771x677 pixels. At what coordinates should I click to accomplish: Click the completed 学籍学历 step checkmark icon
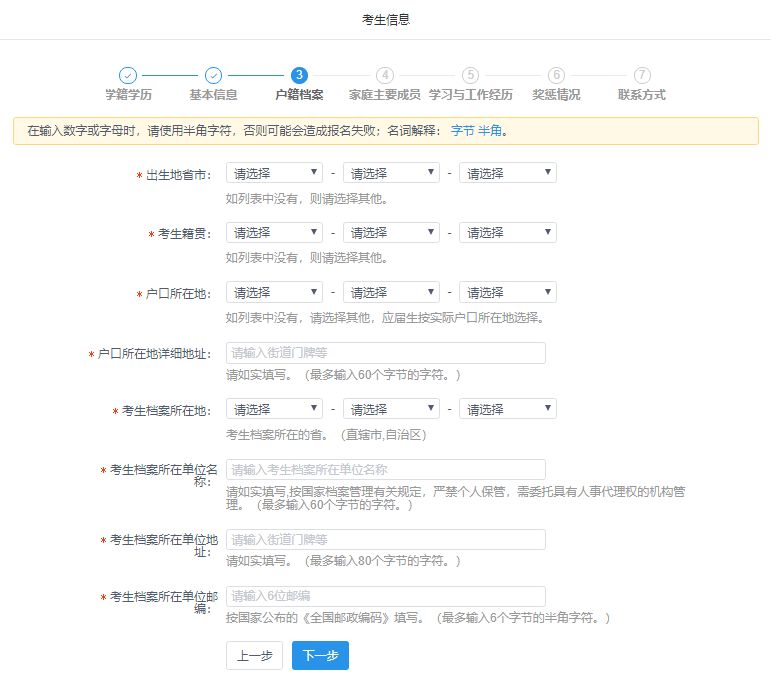pyautogui.click(x=128, y=75)
